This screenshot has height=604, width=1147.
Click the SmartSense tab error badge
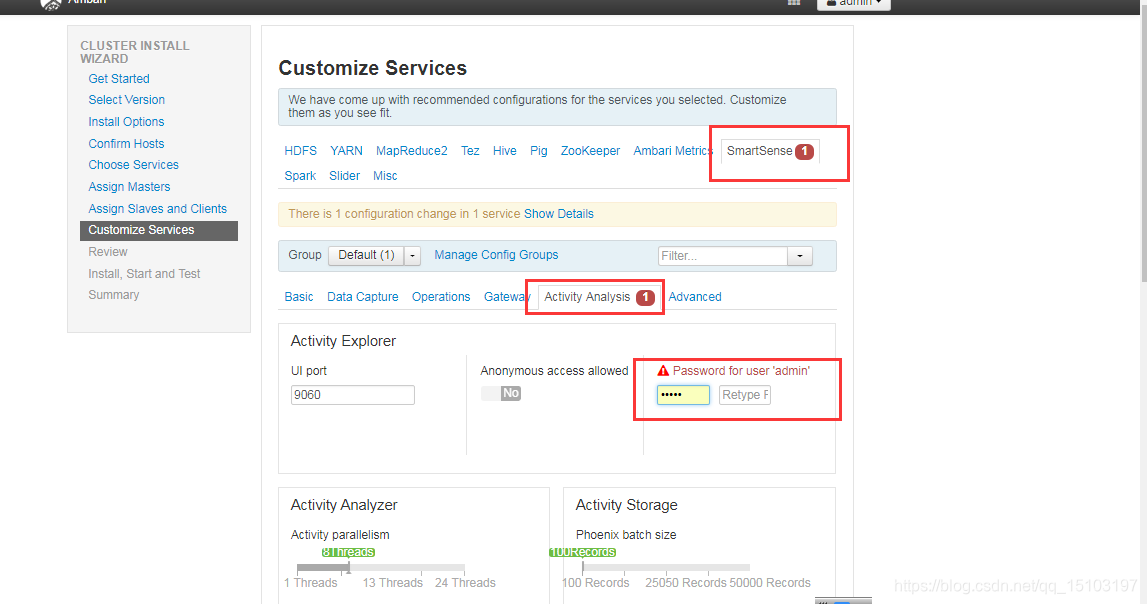(805, 151)
